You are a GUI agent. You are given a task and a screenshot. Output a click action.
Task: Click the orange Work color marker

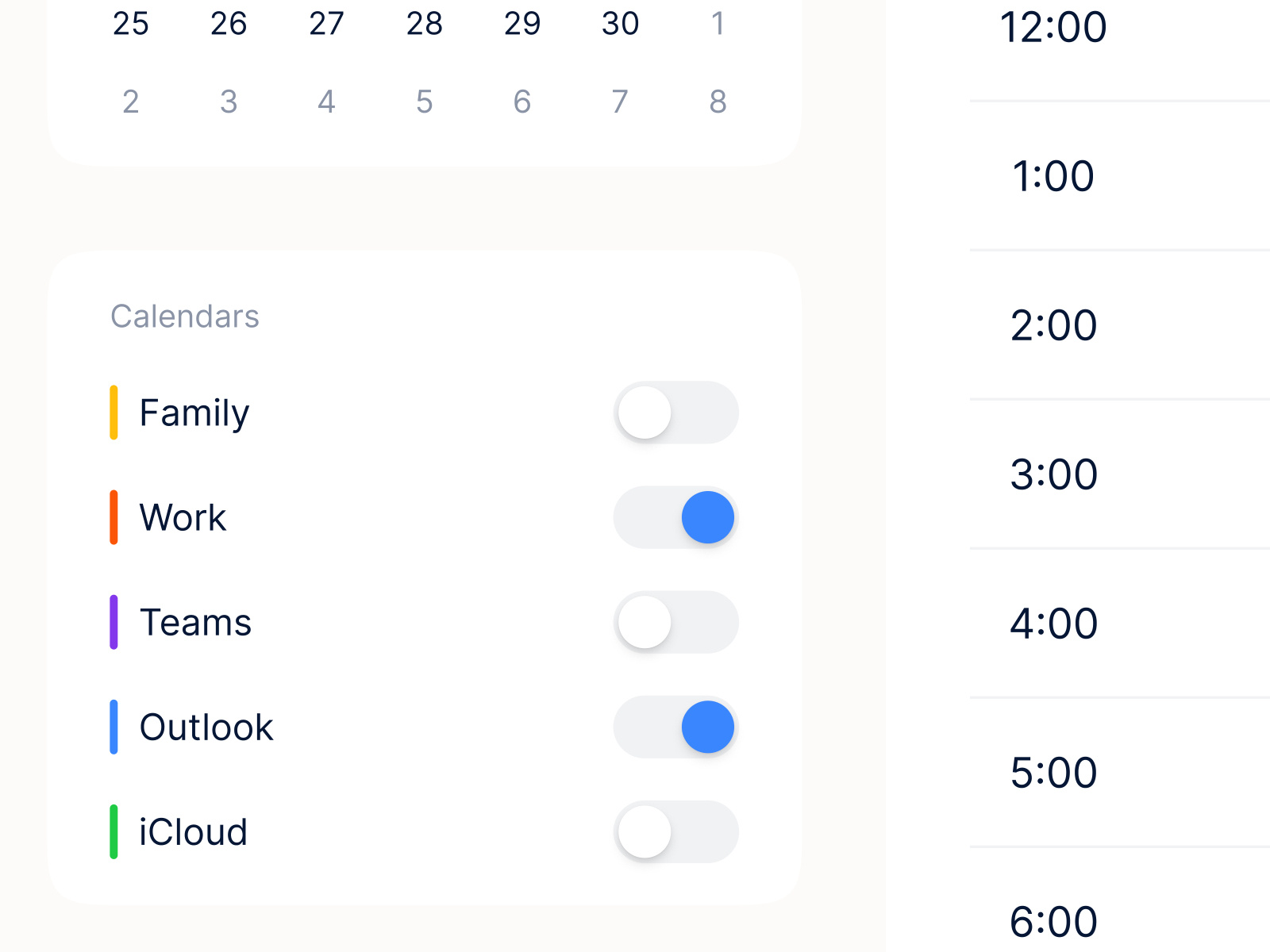(x=114, y=517)
